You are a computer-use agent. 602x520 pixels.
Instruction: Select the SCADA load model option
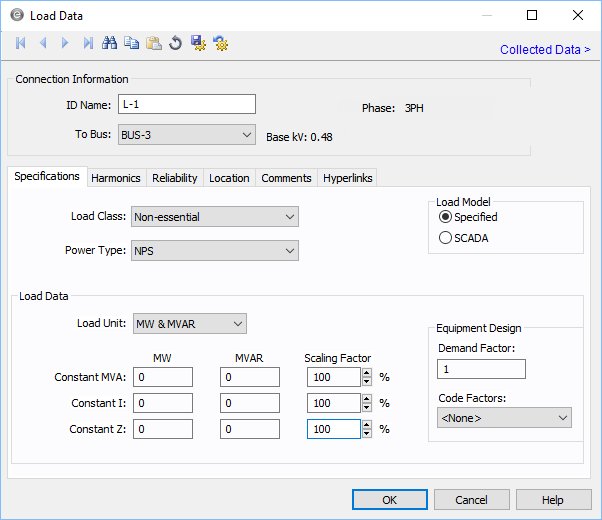pos(446,238)
